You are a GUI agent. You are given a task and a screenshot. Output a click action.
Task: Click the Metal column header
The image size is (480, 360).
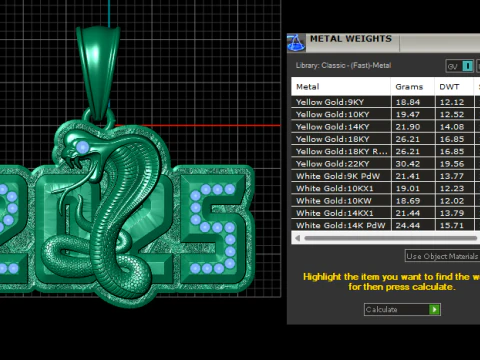[x=341, y=87]
